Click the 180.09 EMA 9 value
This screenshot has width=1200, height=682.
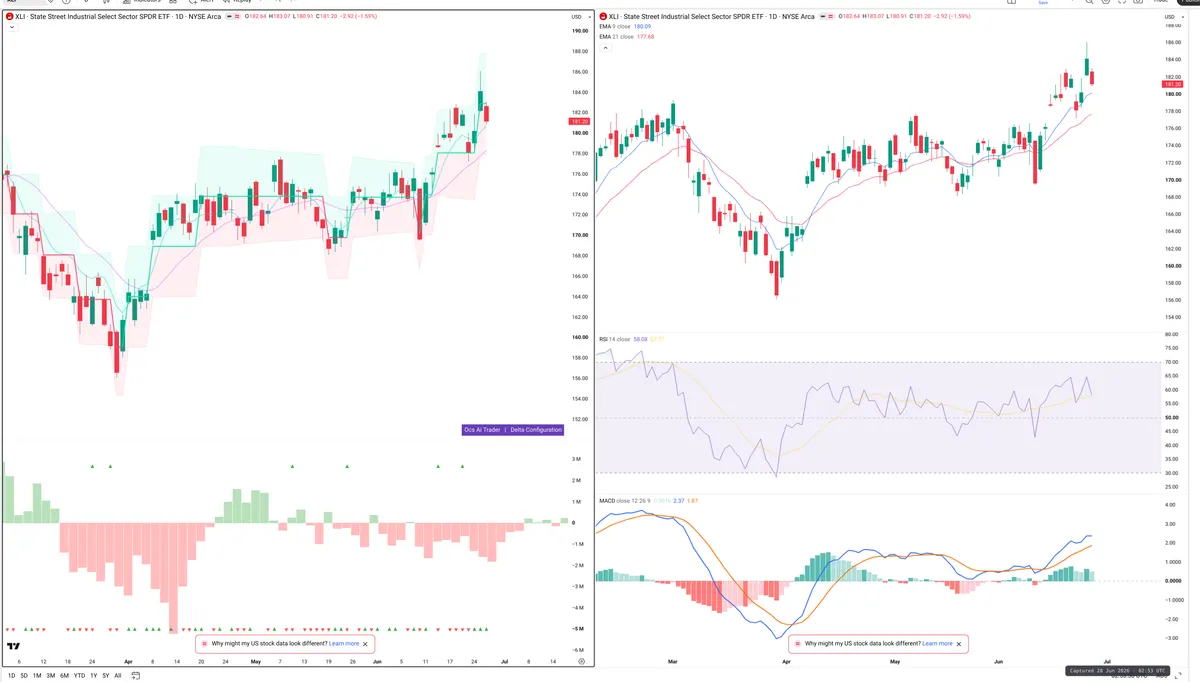pyautogui.click(x=642, y=27)
